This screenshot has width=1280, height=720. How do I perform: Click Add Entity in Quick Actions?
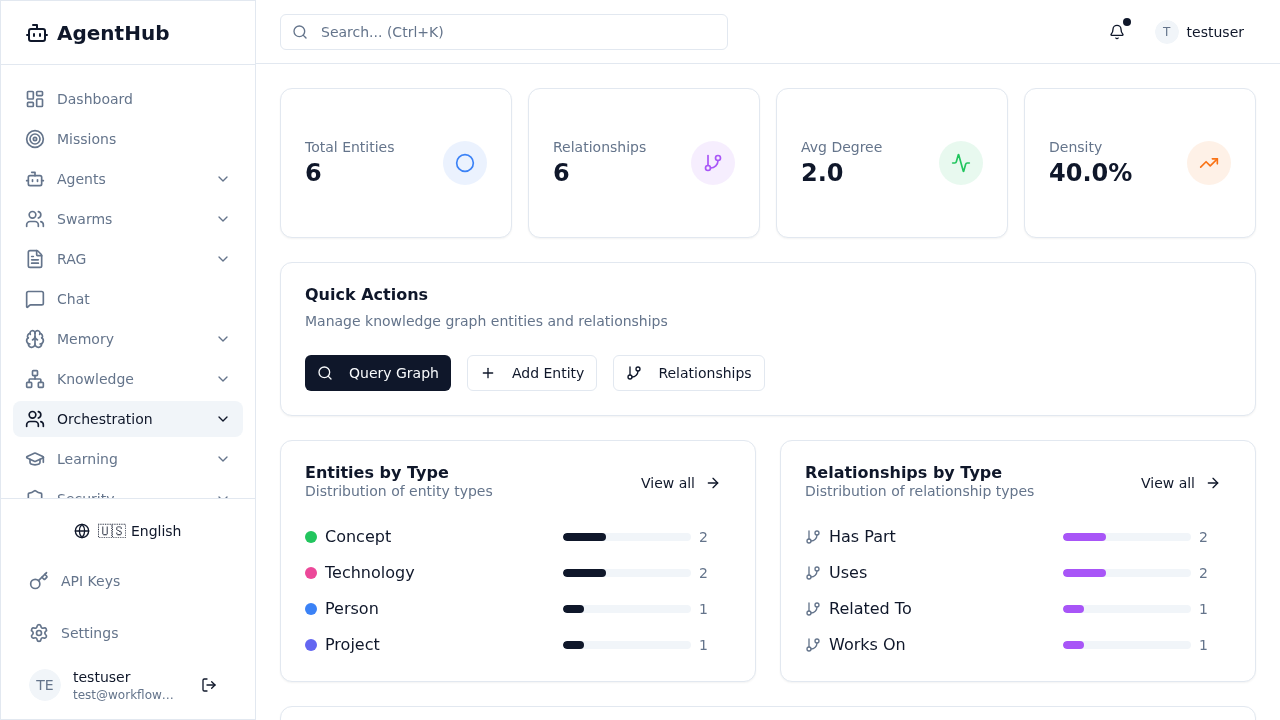click(532, 373)
